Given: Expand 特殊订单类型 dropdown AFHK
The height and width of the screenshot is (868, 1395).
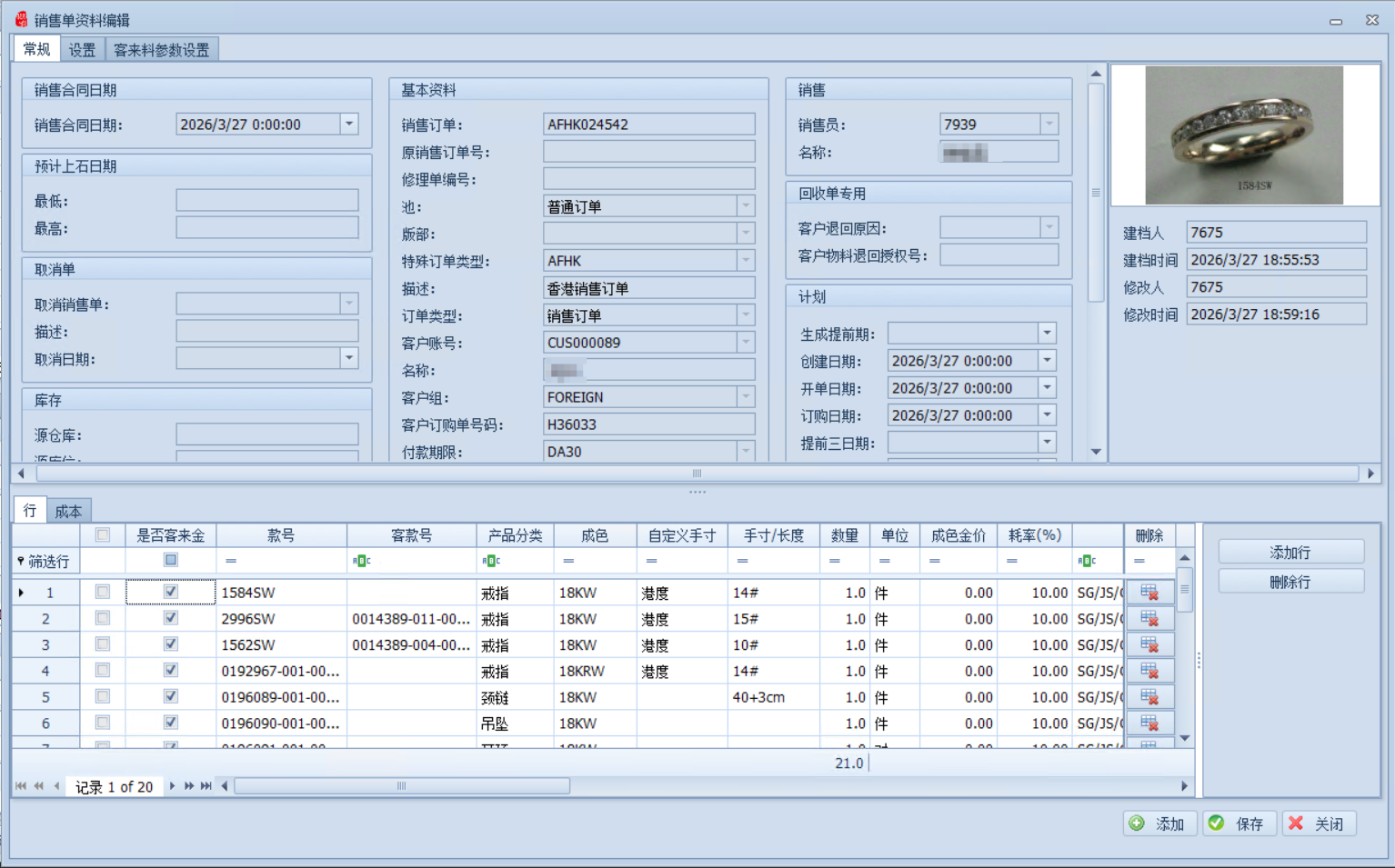Looking at the screenshot, I should pos(746,261).
